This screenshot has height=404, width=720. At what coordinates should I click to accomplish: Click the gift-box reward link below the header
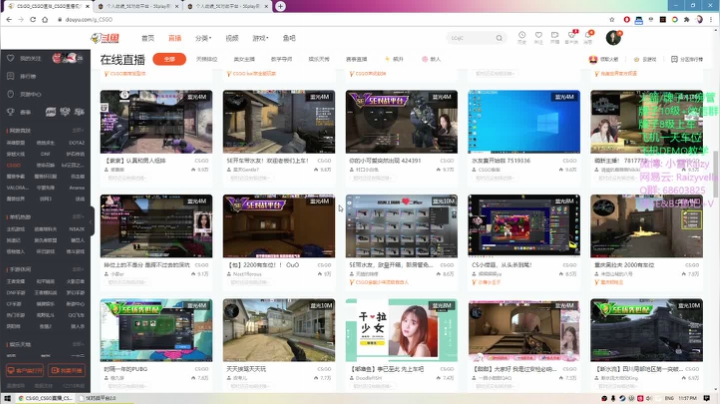click(x=603, y=59)
